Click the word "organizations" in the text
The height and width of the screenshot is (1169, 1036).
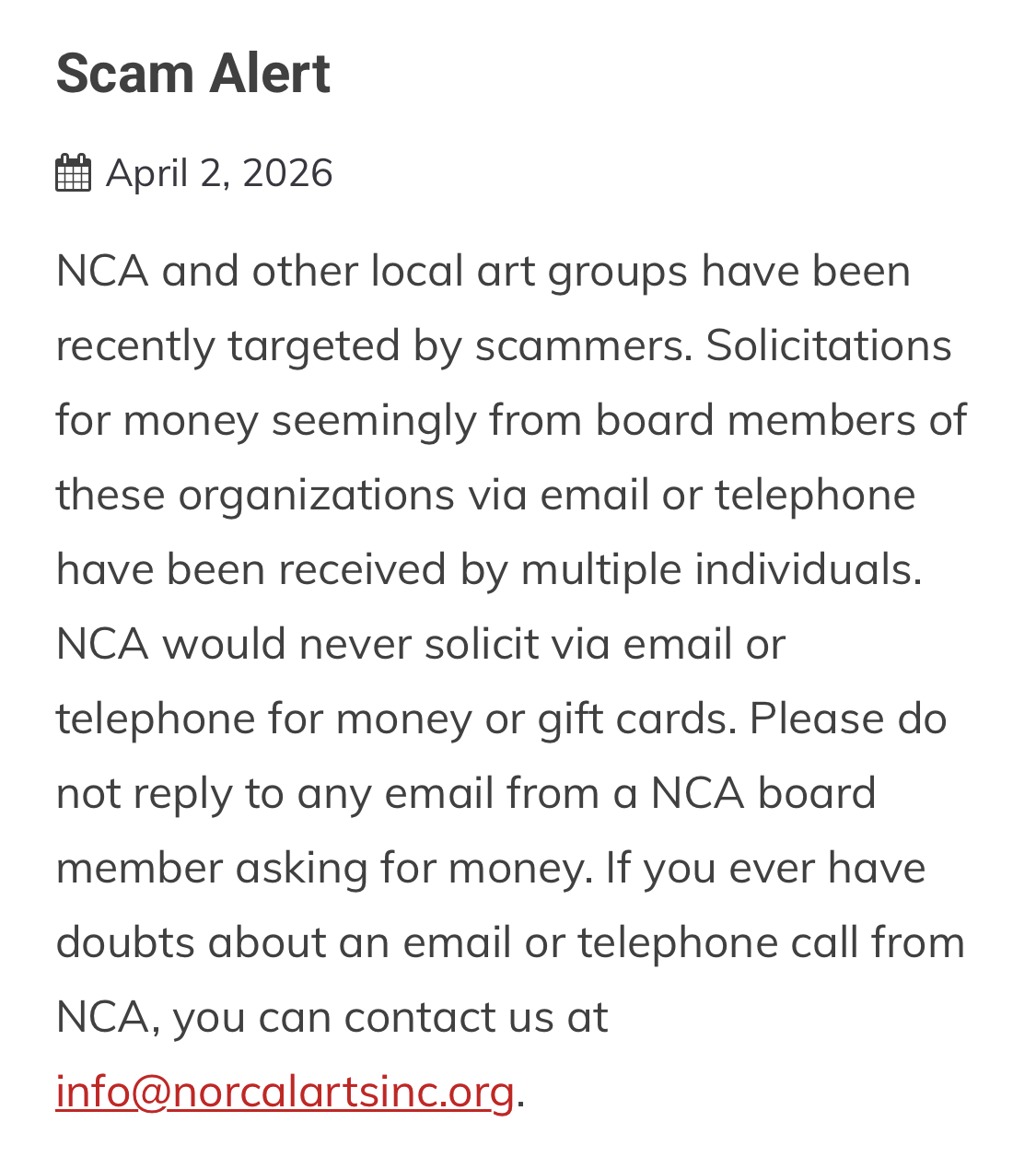[x=316, y=496]
